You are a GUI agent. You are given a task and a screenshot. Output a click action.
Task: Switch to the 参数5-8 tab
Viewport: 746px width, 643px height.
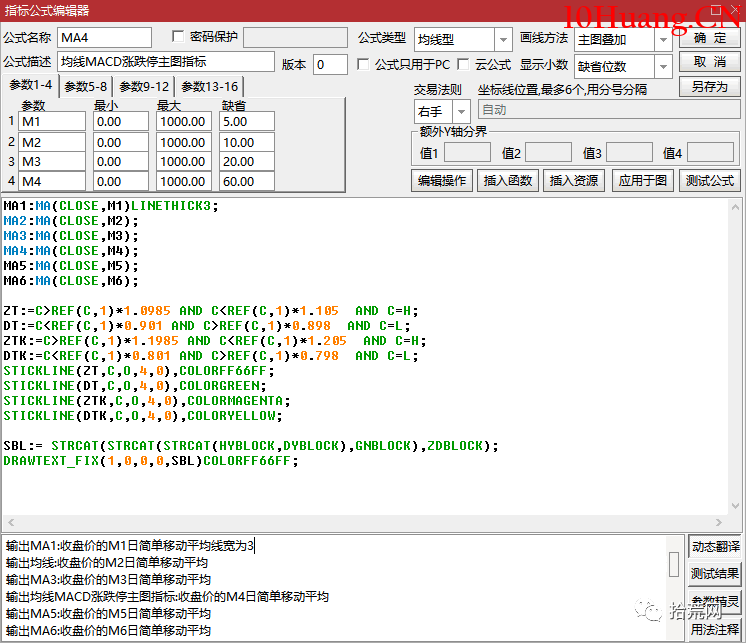click(x=86, y=87)
